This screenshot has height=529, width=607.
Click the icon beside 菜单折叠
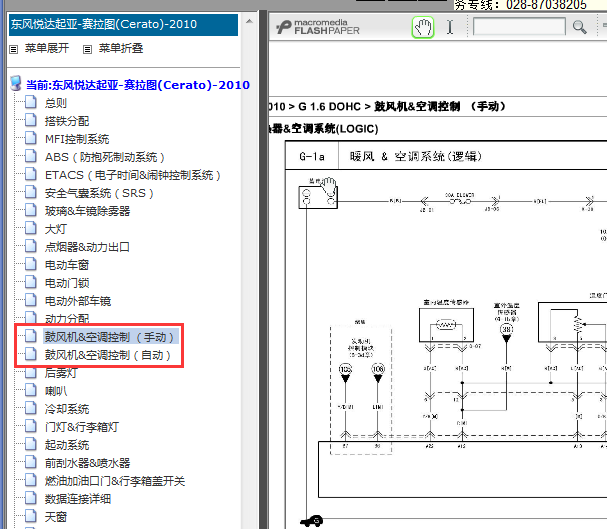87,49
